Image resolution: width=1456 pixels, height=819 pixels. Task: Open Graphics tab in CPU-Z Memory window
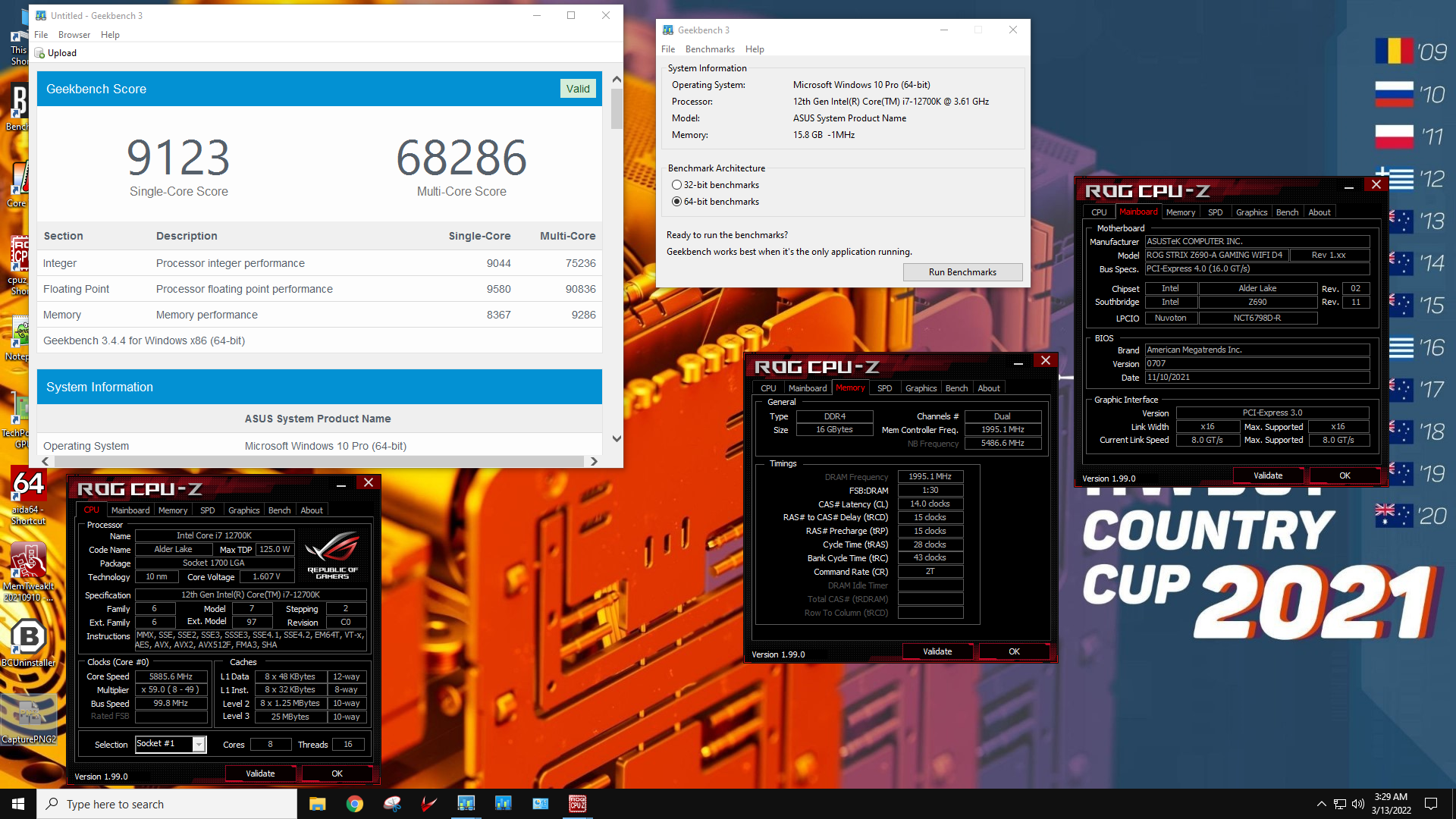921,388
